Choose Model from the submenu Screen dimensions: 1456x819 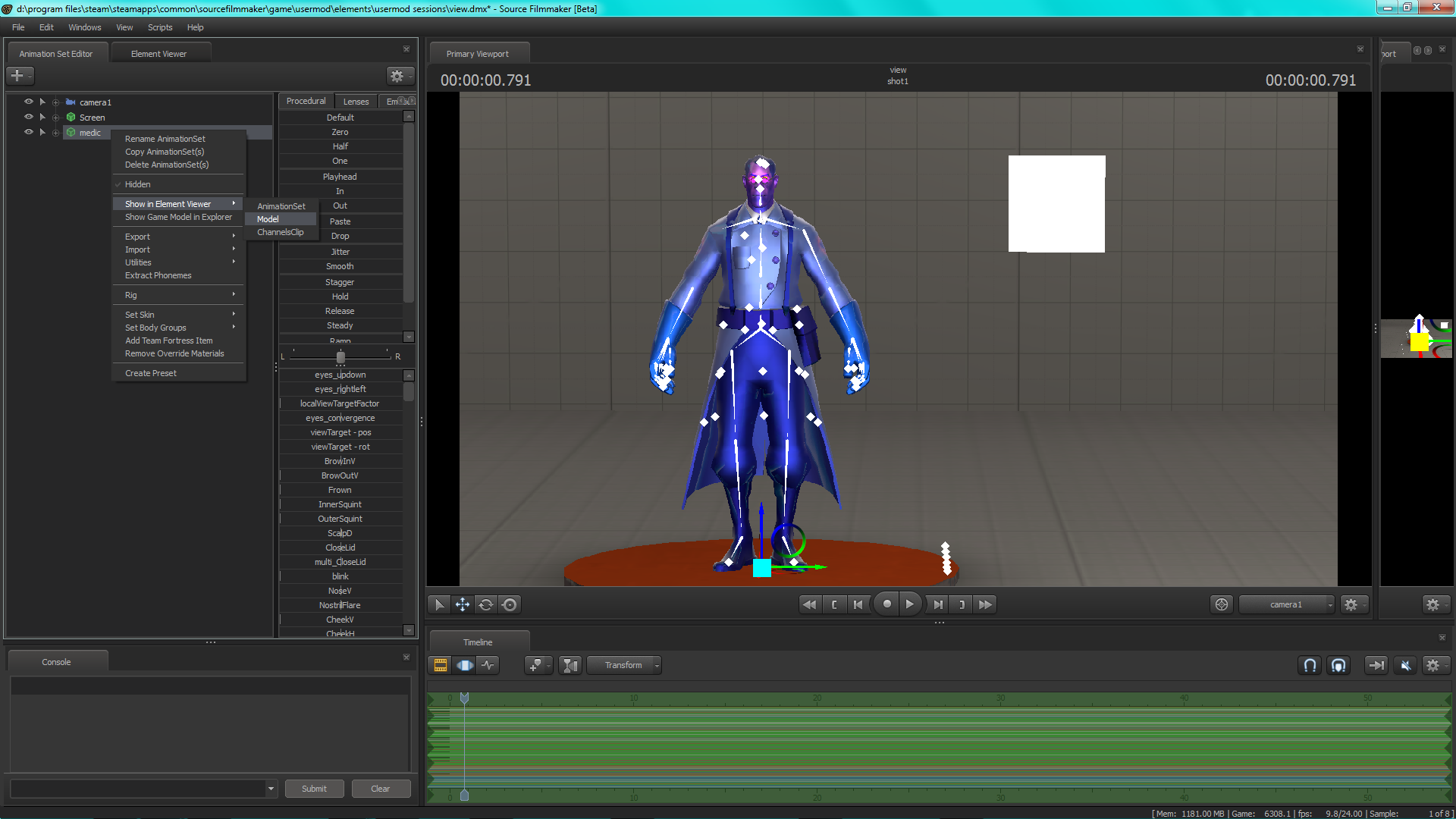pyautogui.click(x=268, y=219)
